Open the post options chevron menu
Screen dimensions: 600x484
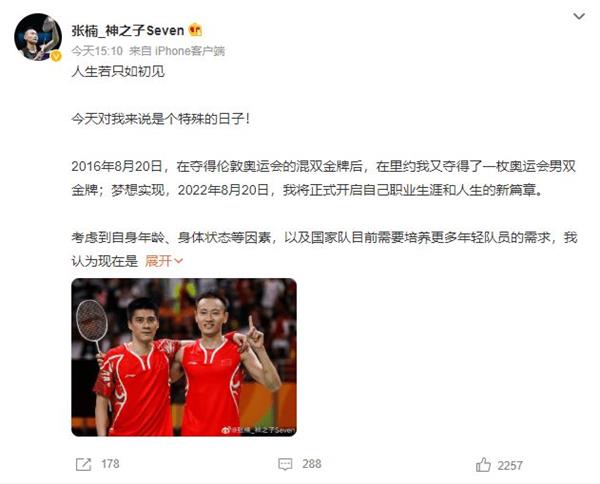coord(579,16)
